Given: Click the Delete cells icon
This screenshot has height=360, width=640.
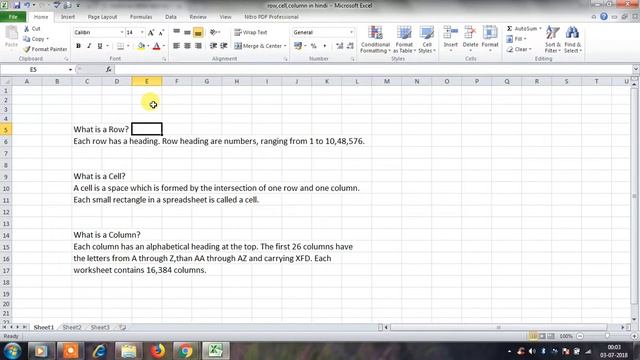Looking at the screenshot, I should coord(470,33).
